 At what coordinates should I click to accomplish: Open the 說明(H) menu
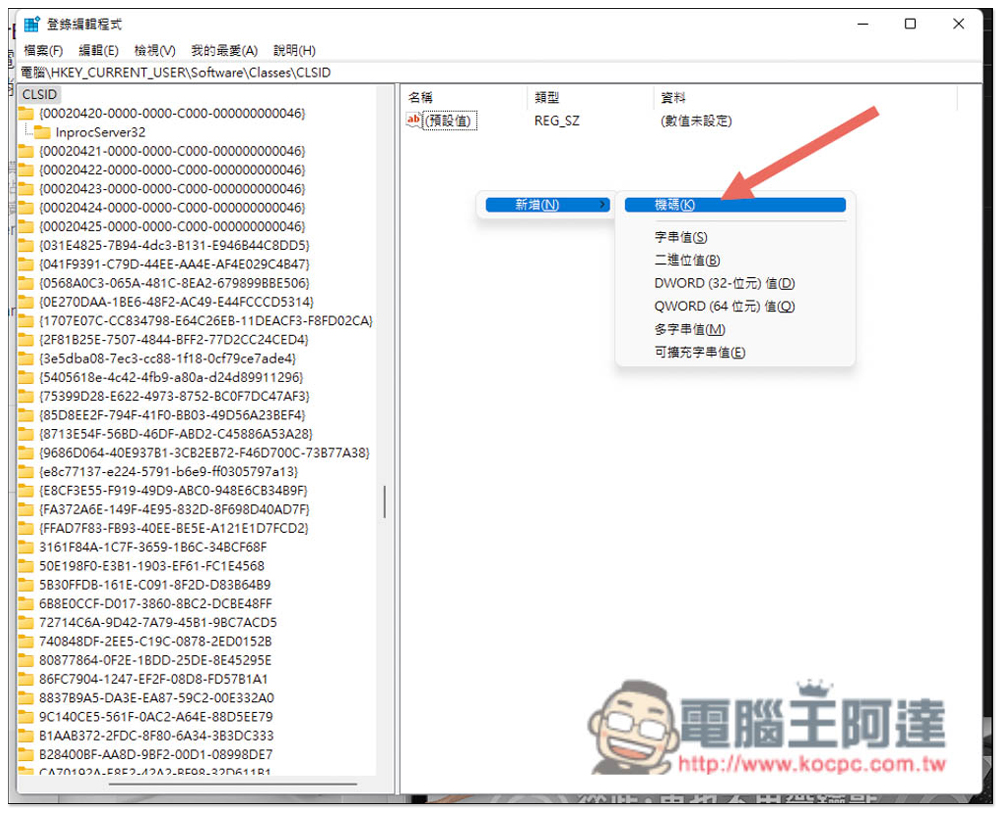[294, 50]
